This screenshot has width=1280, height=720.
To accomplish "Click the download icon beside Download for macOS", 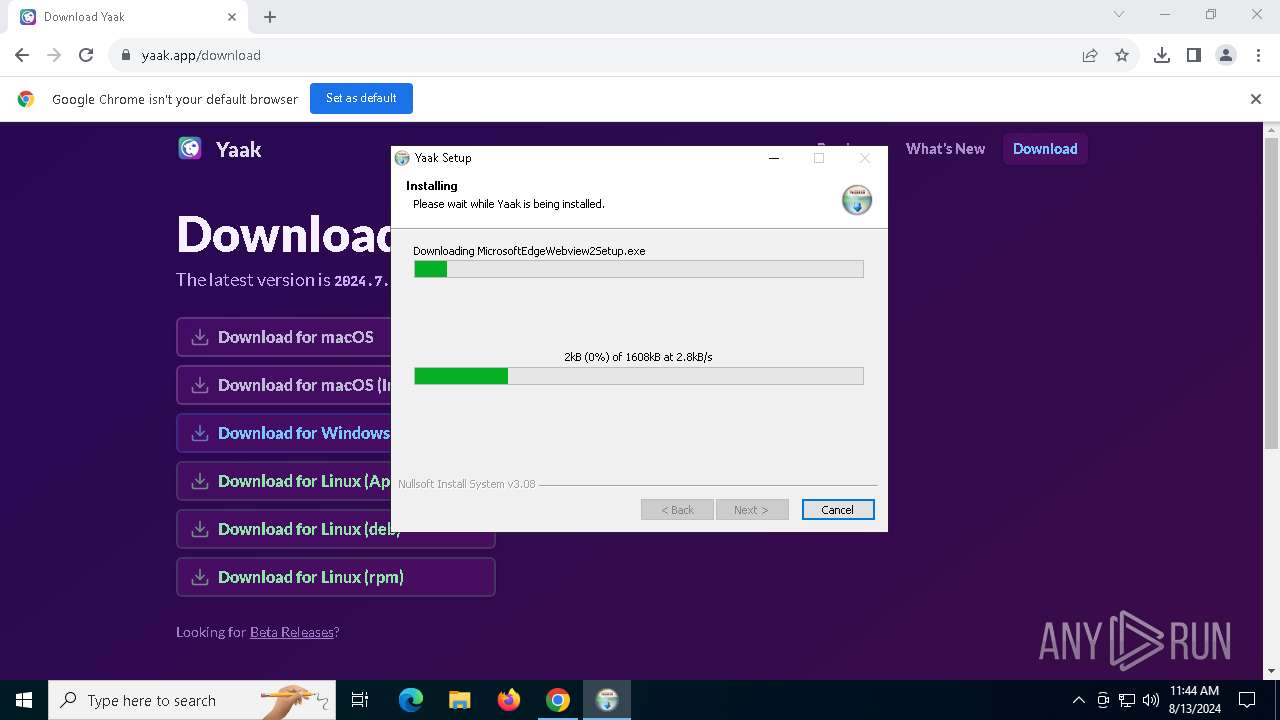I will pyautogui.click(x=200, y=337).
